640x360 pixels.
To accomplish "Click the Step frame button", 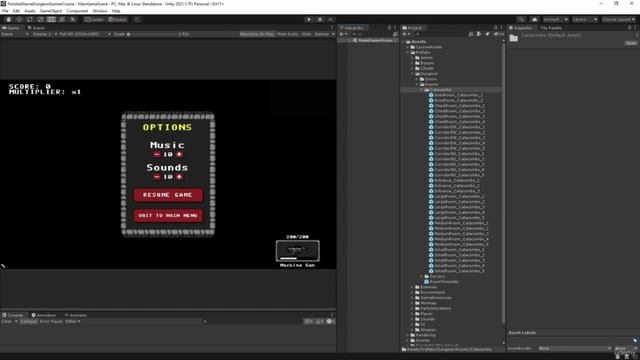I will tap(331, 19).
